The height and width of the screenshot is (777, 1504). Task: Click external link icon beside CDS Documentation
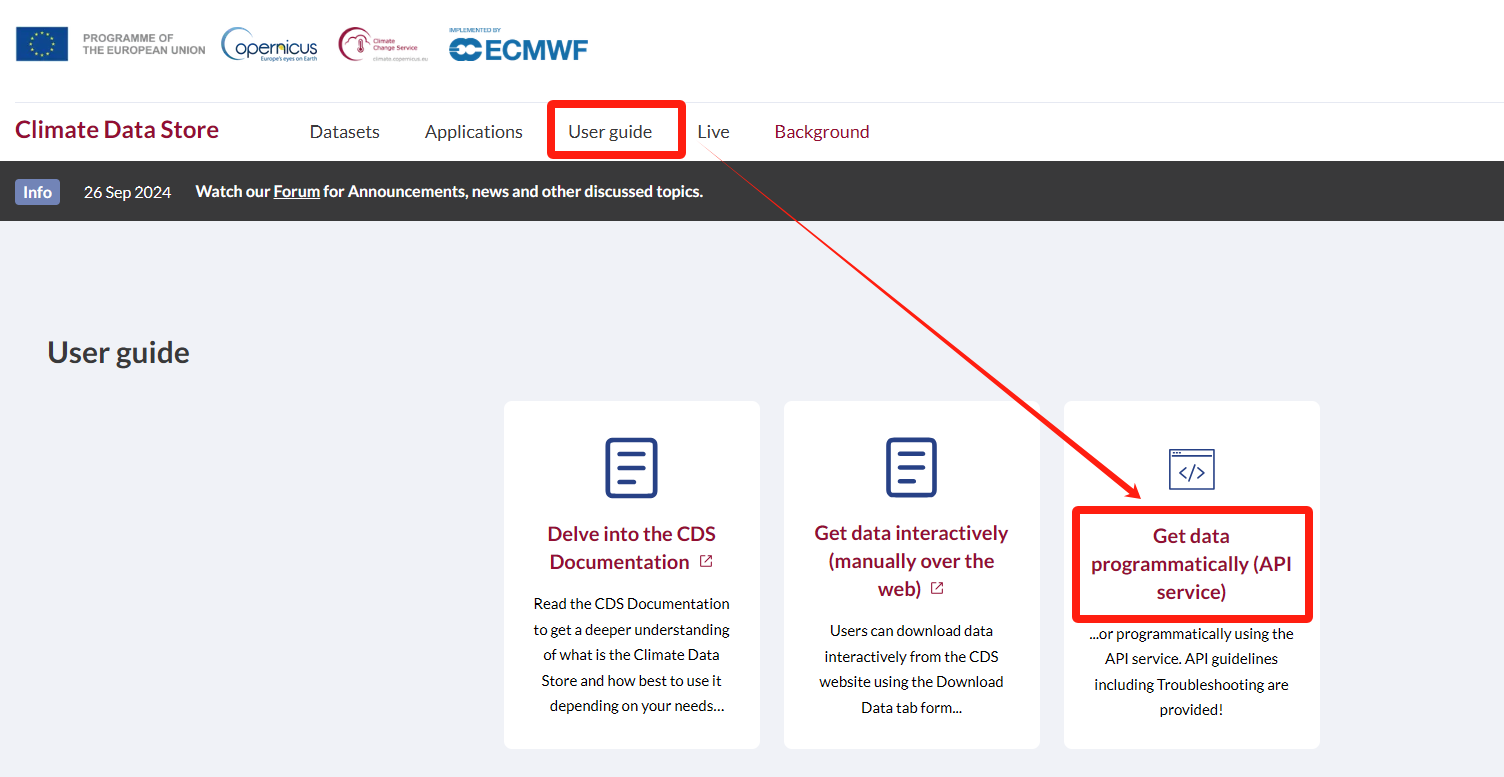[x=706, y=561]
